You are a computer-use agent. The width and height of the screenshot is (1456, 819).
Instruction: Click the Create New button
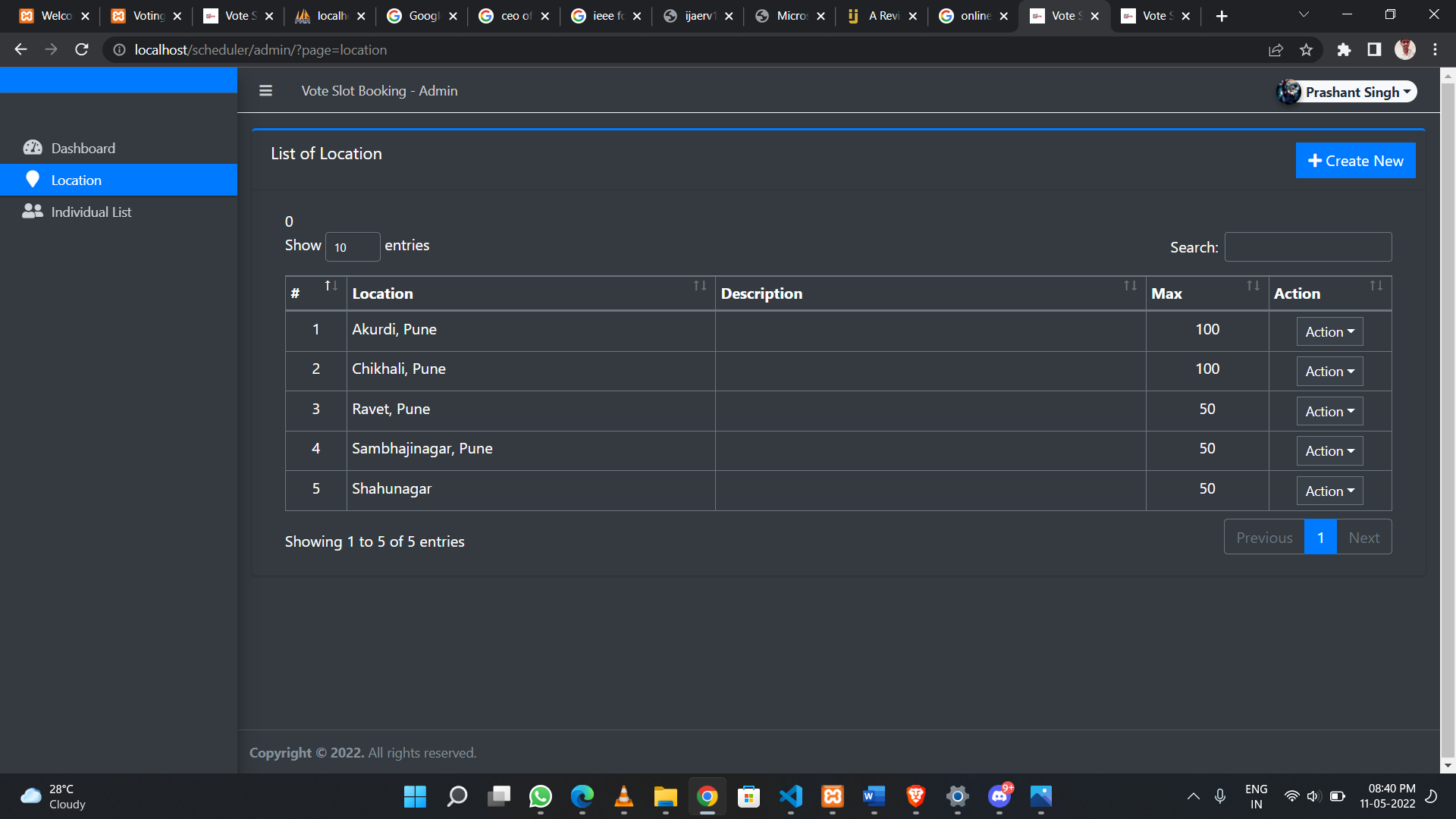click(1355, 161)
